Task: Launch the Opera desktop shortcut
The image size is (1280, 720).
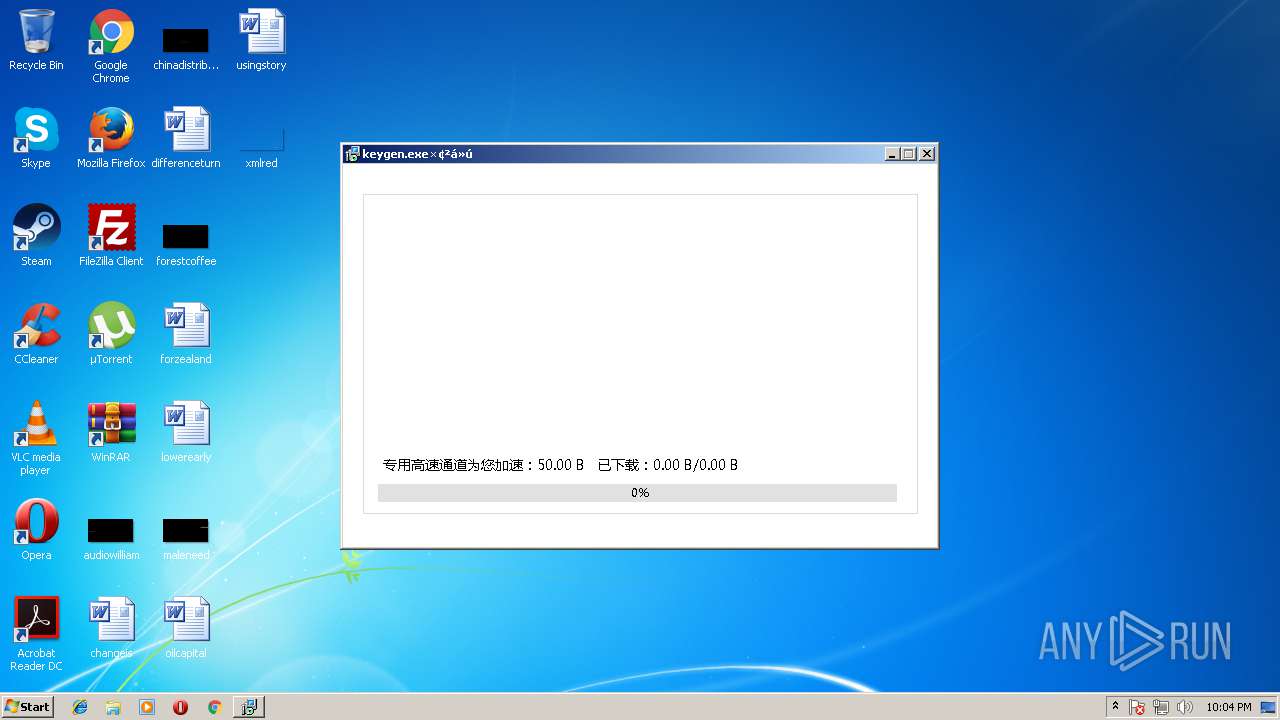Action: click(36, 530)
